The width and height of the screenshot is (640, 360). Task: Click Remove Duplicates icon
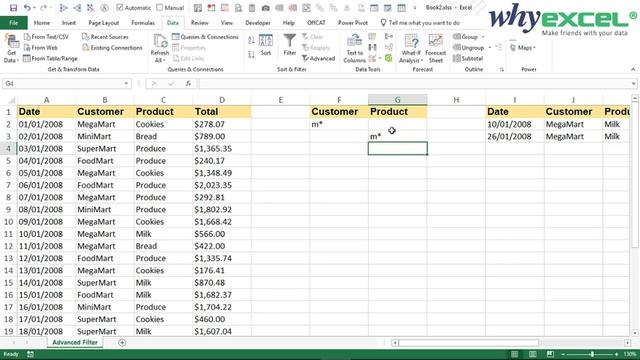[372, 48]
